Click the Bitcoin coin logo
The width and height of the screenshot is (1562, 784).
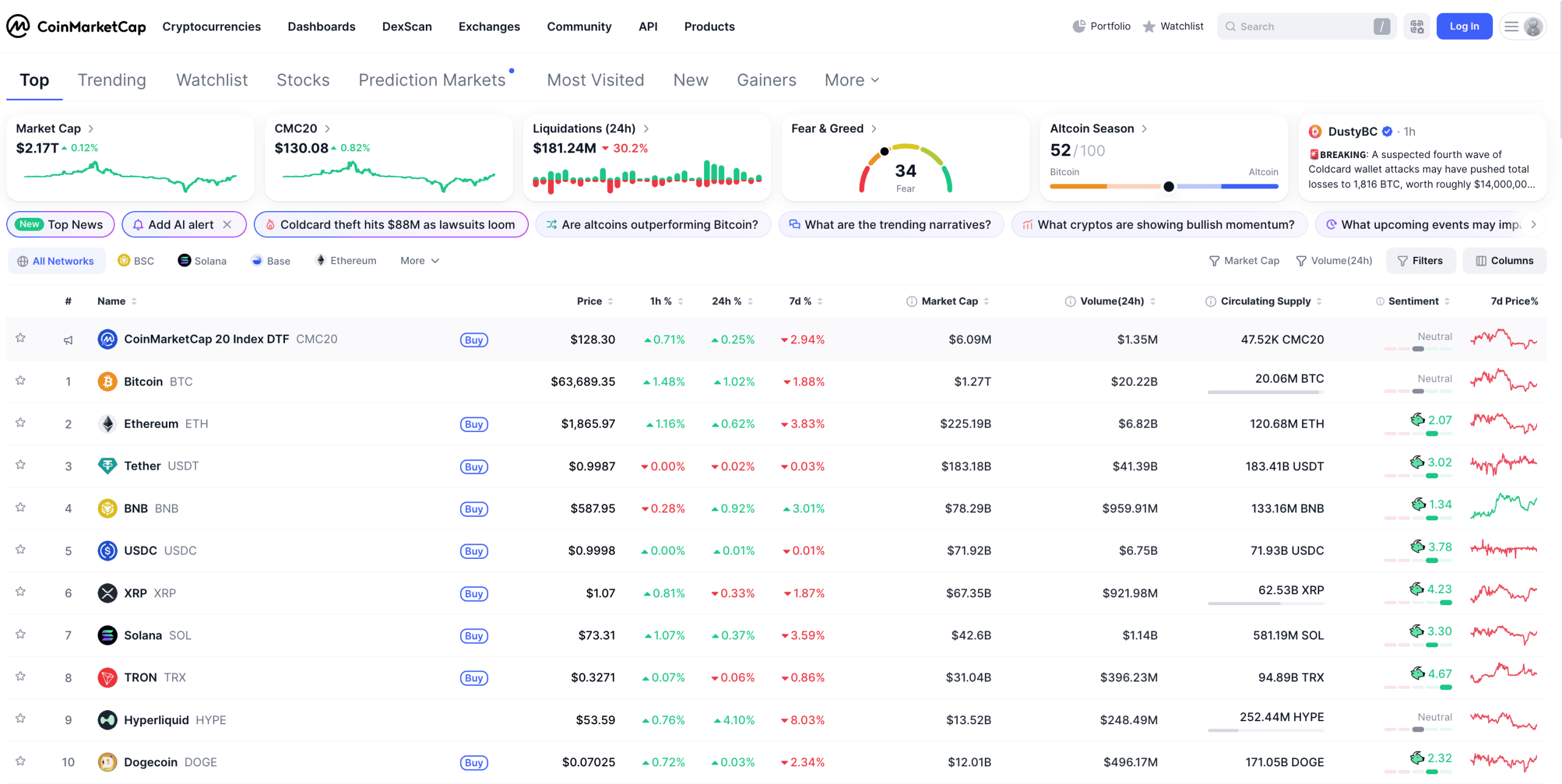point(107,381)
